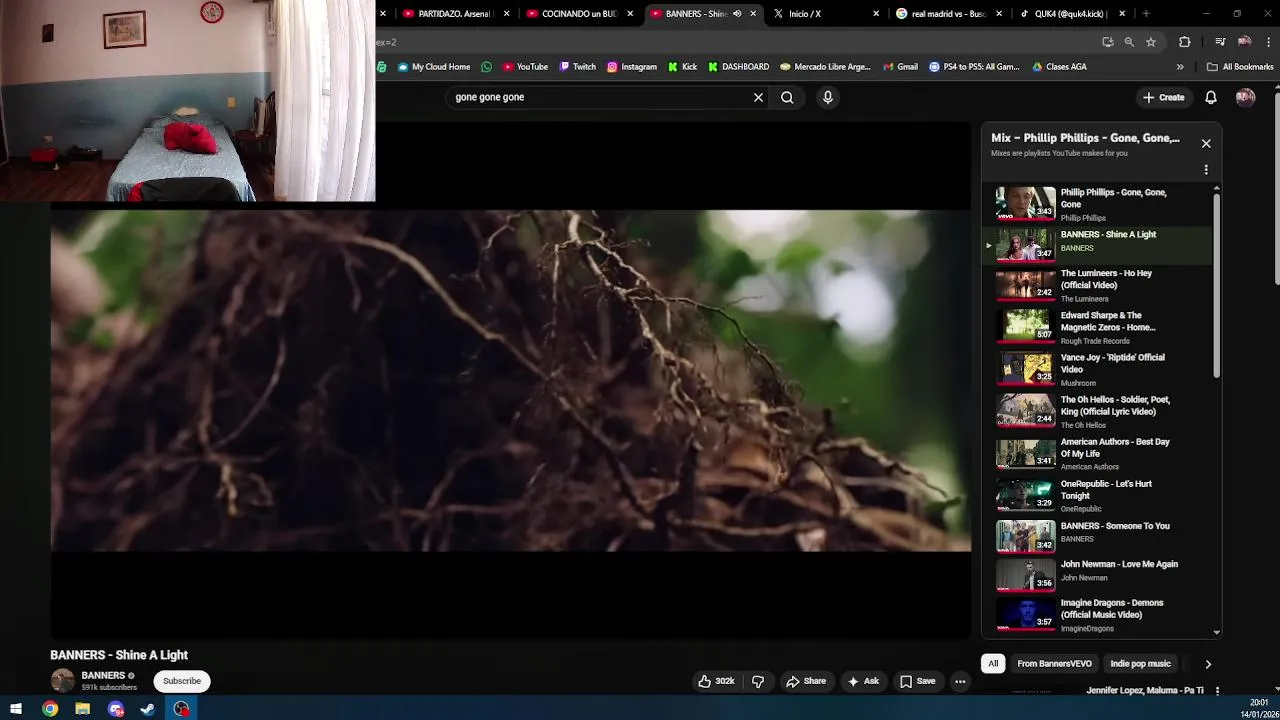Click the Share button
The image size is (1280, 720).
(806, 681)
